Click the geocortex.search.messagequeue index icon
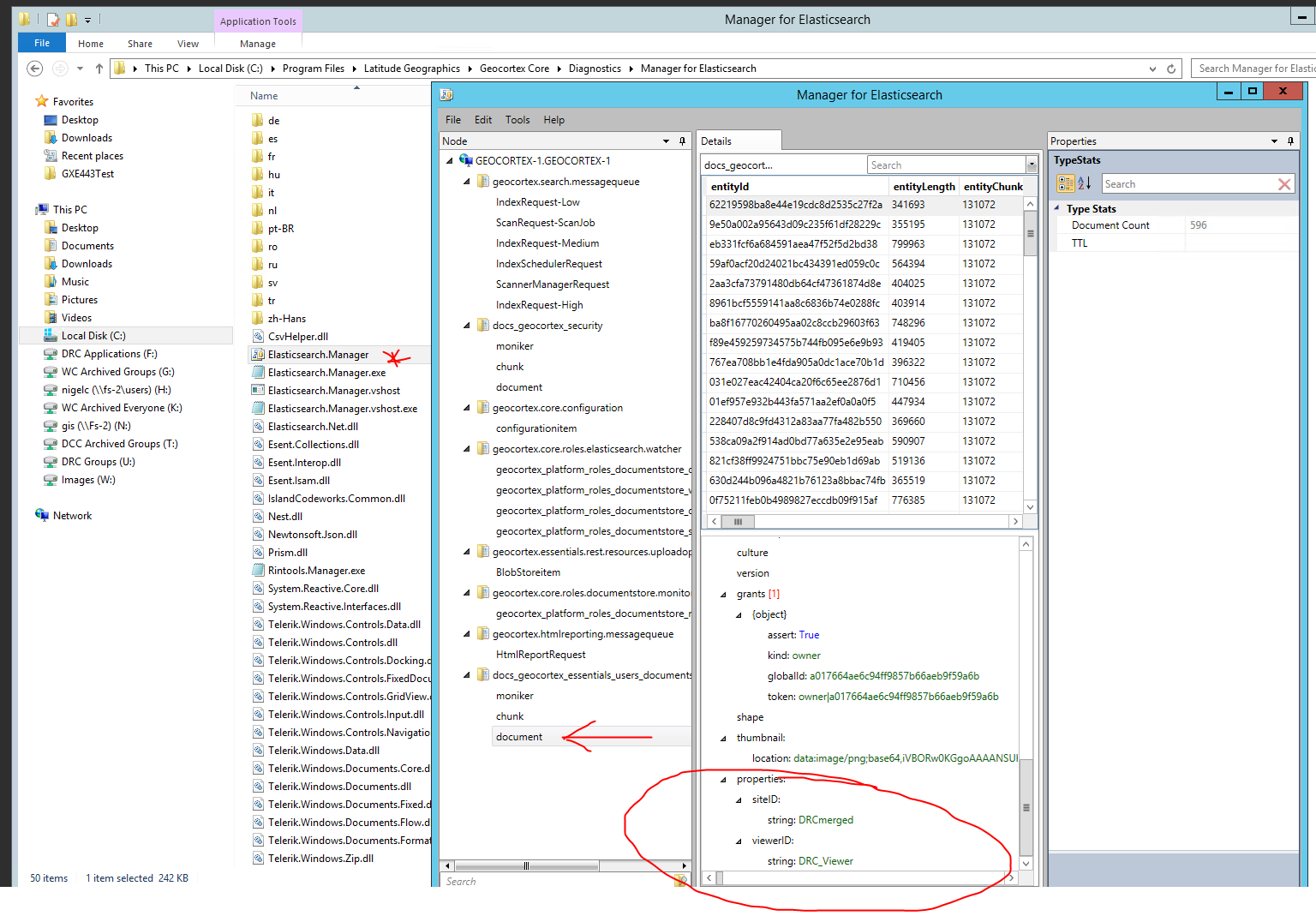Screen dimensions: 1316x916 click(x=483, y=182)
